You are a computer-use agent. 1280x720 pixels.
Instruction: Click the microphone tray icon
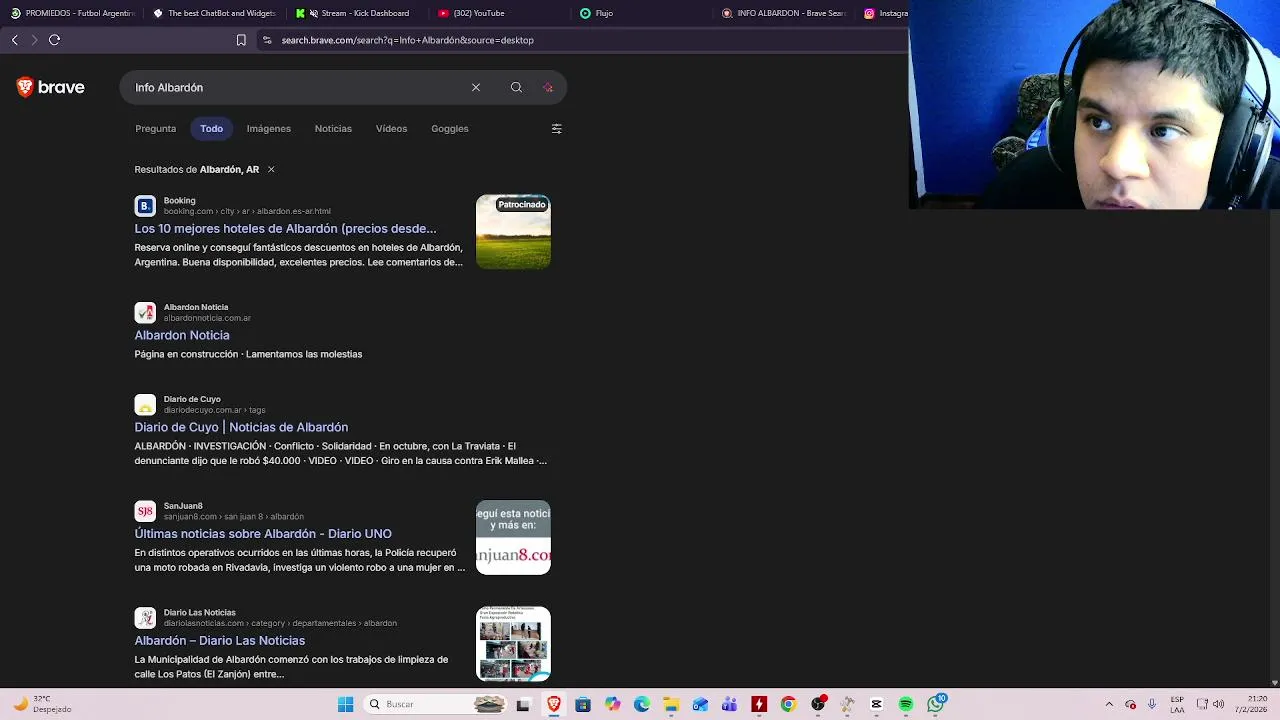tap(1152, 704)
